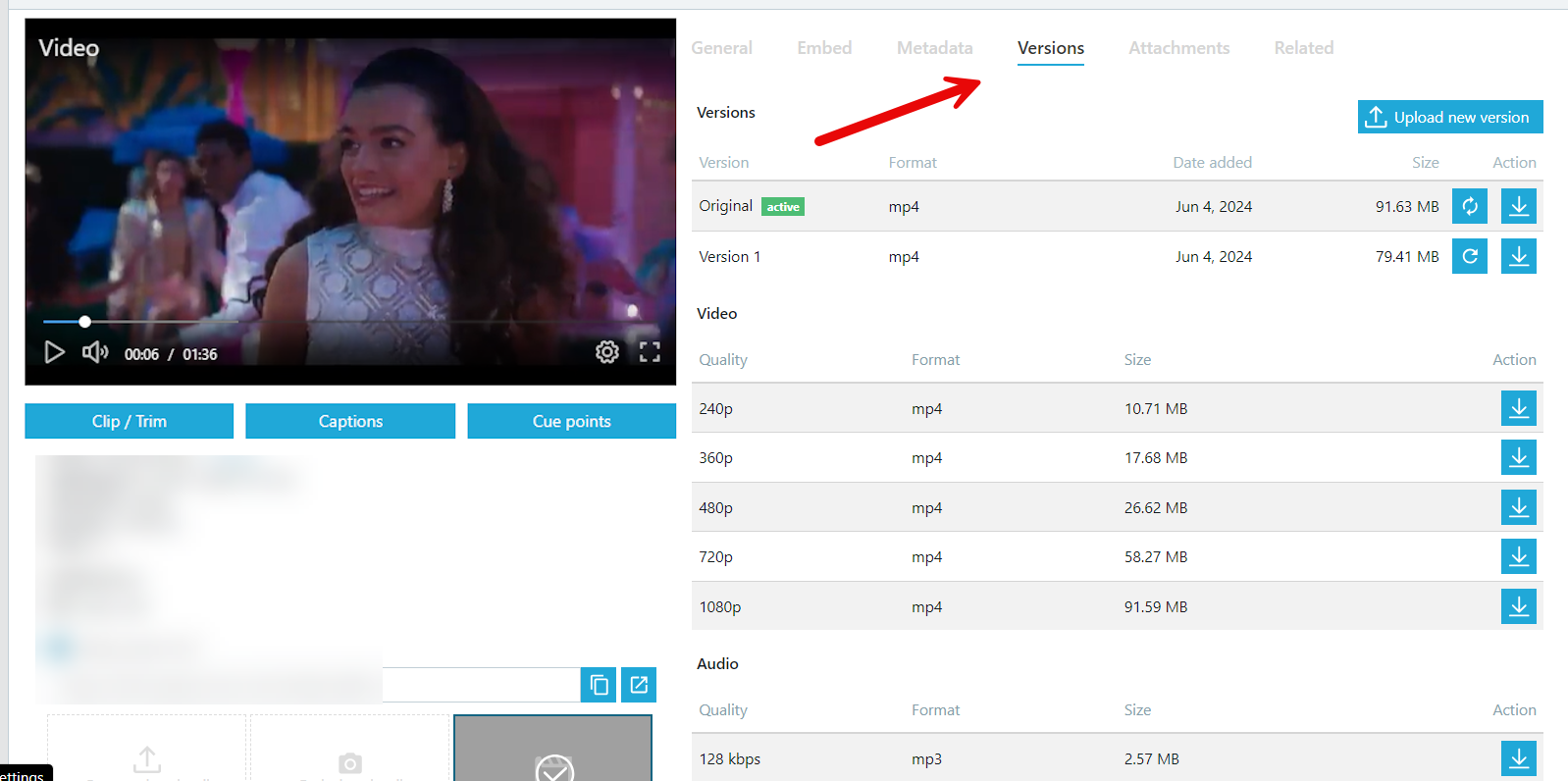Click the 58.27 MB size cell
The height and width of the screenshot is (781, 1568).
(1156, 557)
